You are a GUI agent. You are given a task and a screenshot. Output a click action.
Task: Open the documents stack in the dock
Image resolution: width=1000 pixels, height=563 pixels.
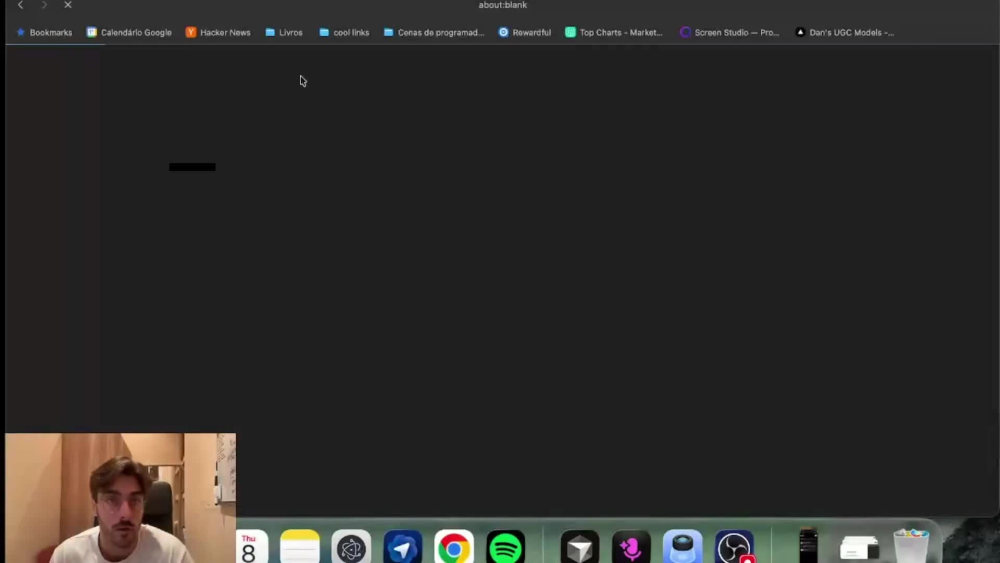(x=859, y=549)
